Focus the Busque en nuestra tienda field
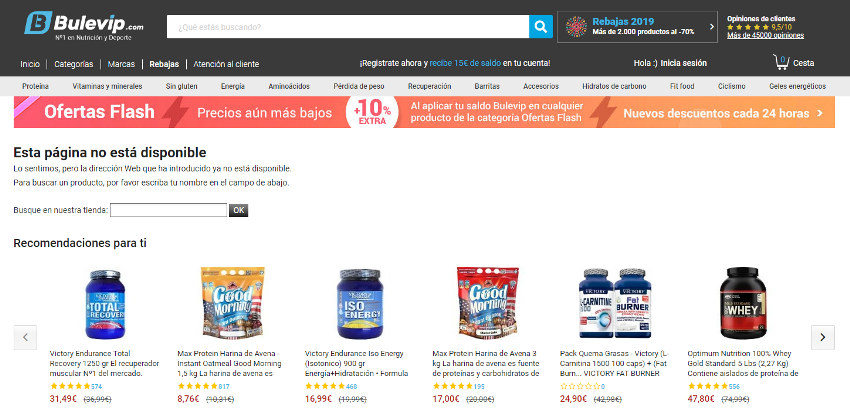Image resolution: width=850 pixels, height=418 pixels. click(169, 210)
